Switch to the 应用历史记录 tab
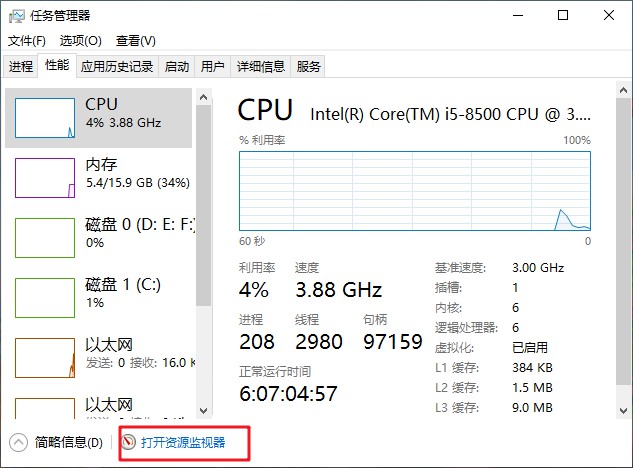The width and height of the screenshot is (633, 468). click(x=117, y=67)
